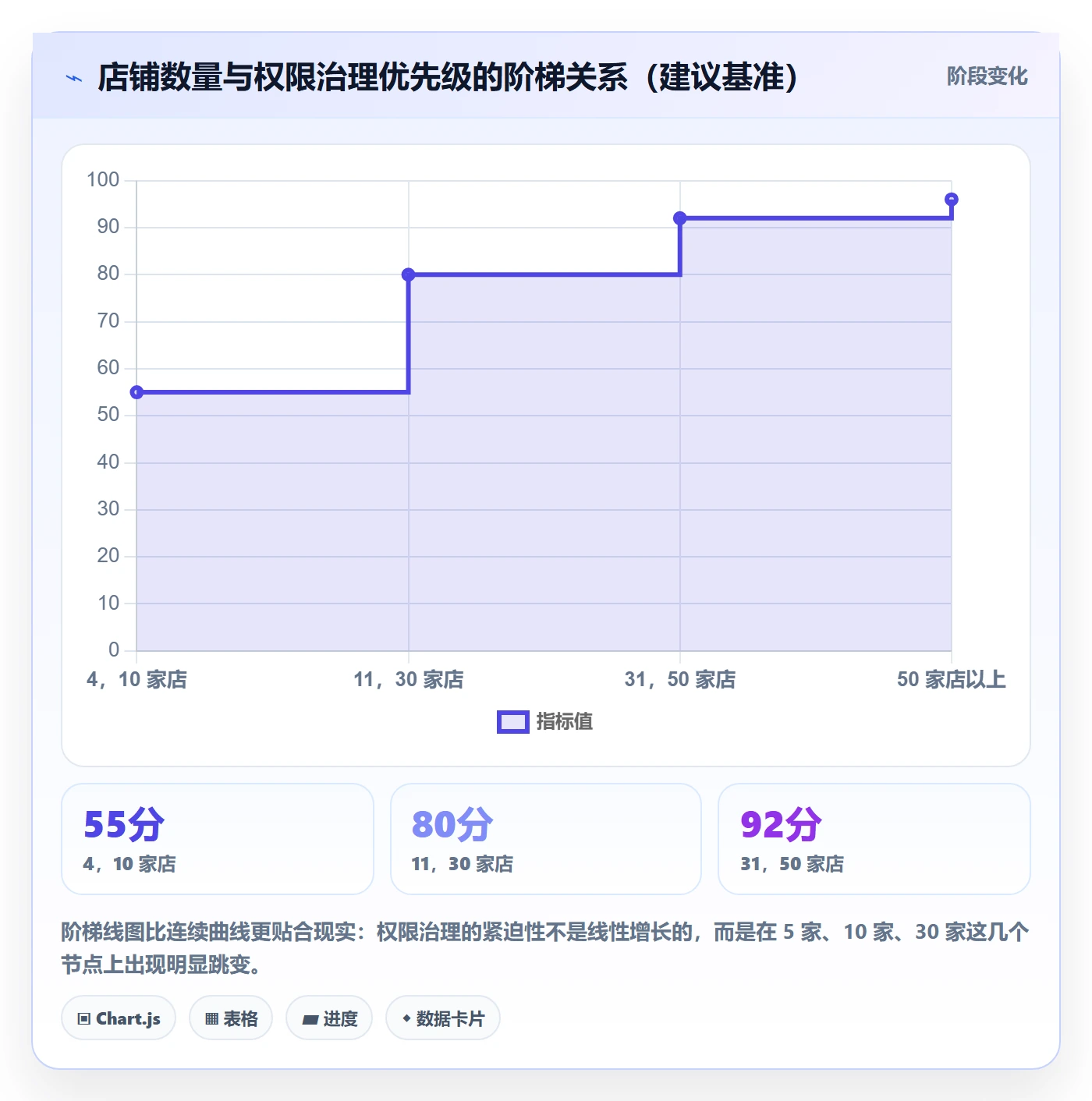Click the data point at 4，10 家店
Viewport: 1092px width, 1101px height.
pos(136,392)
